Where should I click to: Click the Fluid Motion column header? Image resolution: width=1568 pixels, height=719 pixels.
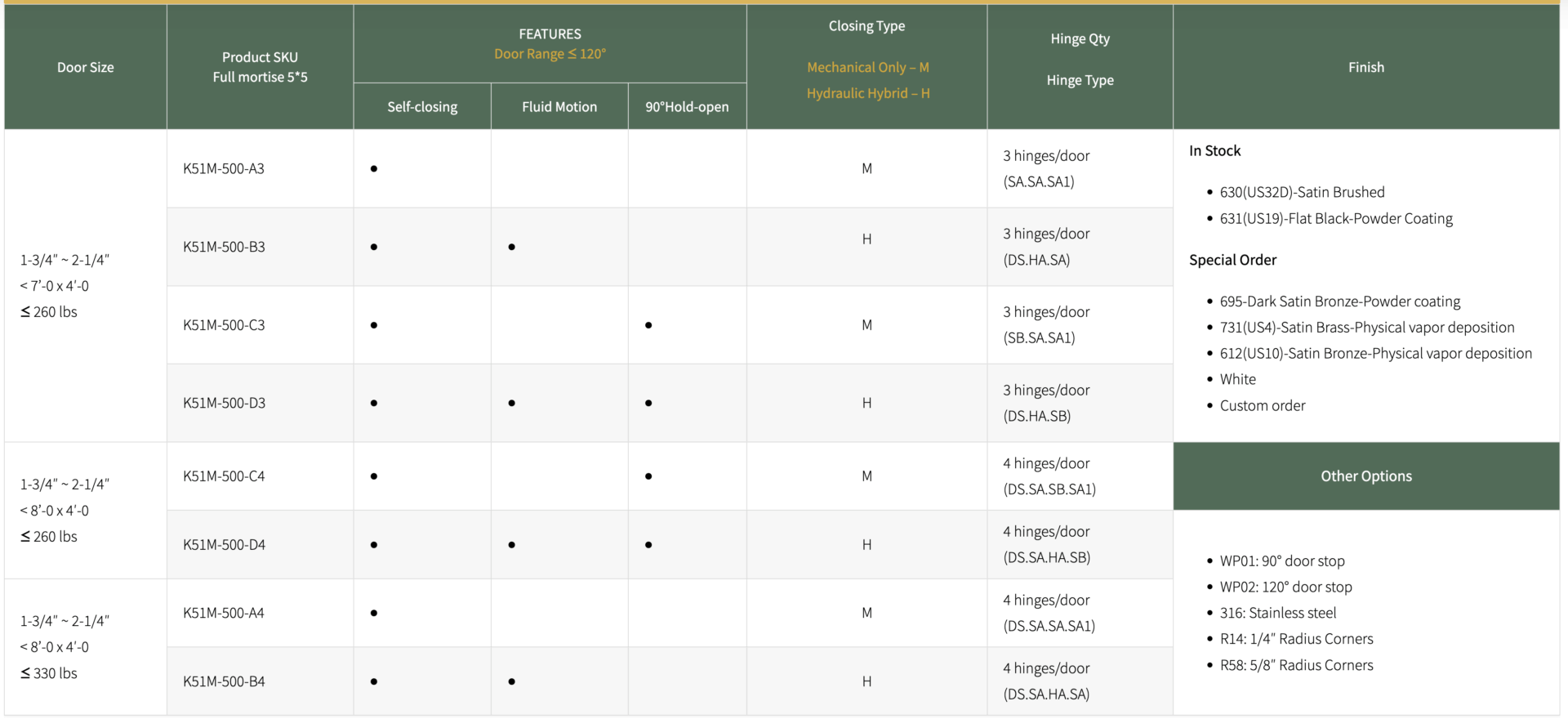(x=559, y=106)
